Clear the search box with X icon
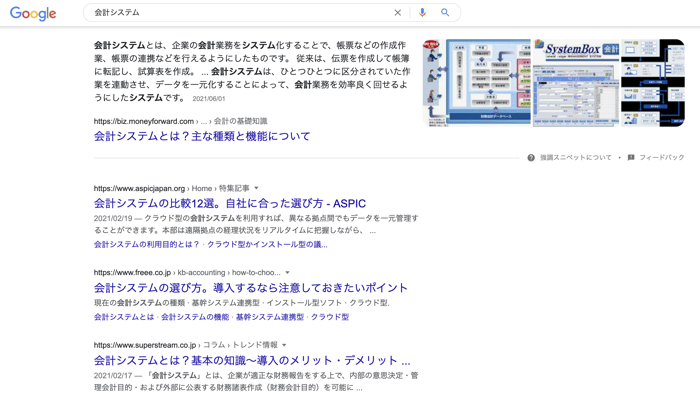Viewport: 700px width, 399px height. [397, 12]
